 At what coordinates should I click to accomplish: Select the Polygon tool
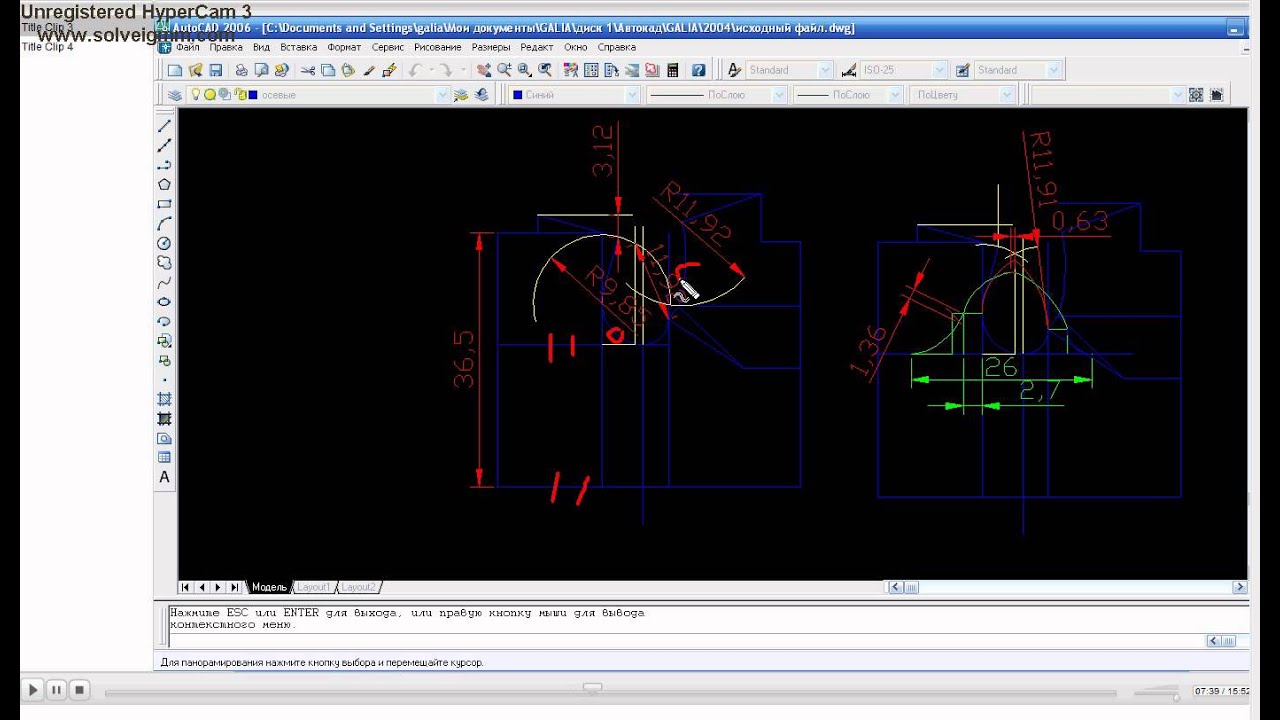[x=165, y=184]
